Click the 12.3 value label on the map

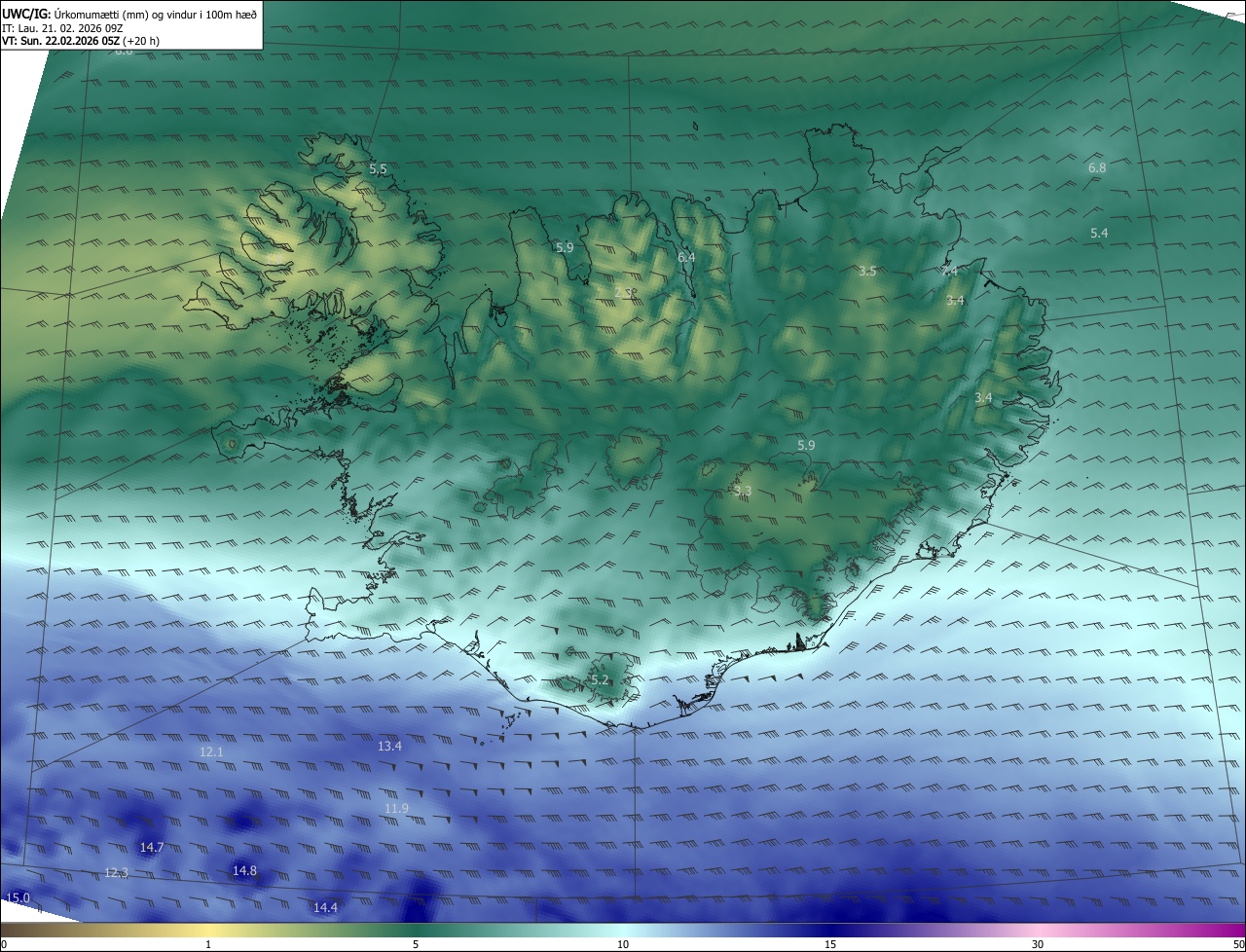point(116,873)
